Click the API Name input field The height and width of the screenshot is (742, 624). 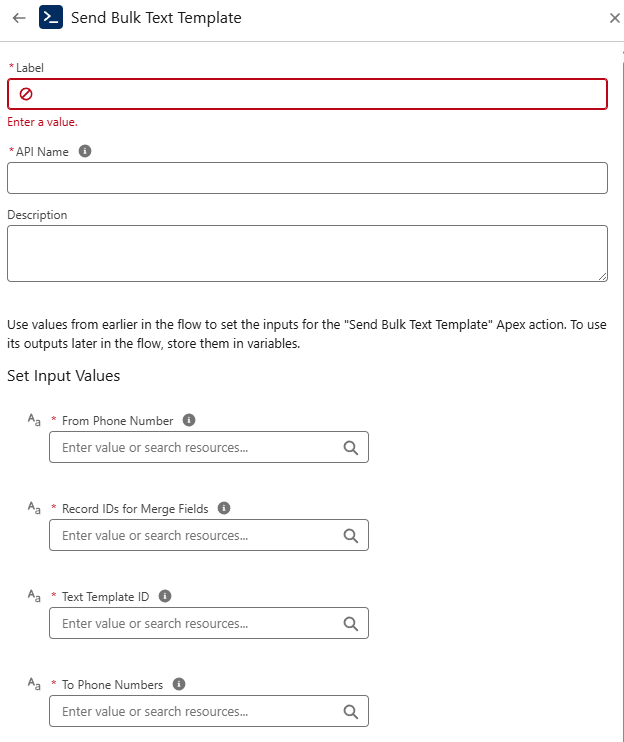[x=307, y=178]
